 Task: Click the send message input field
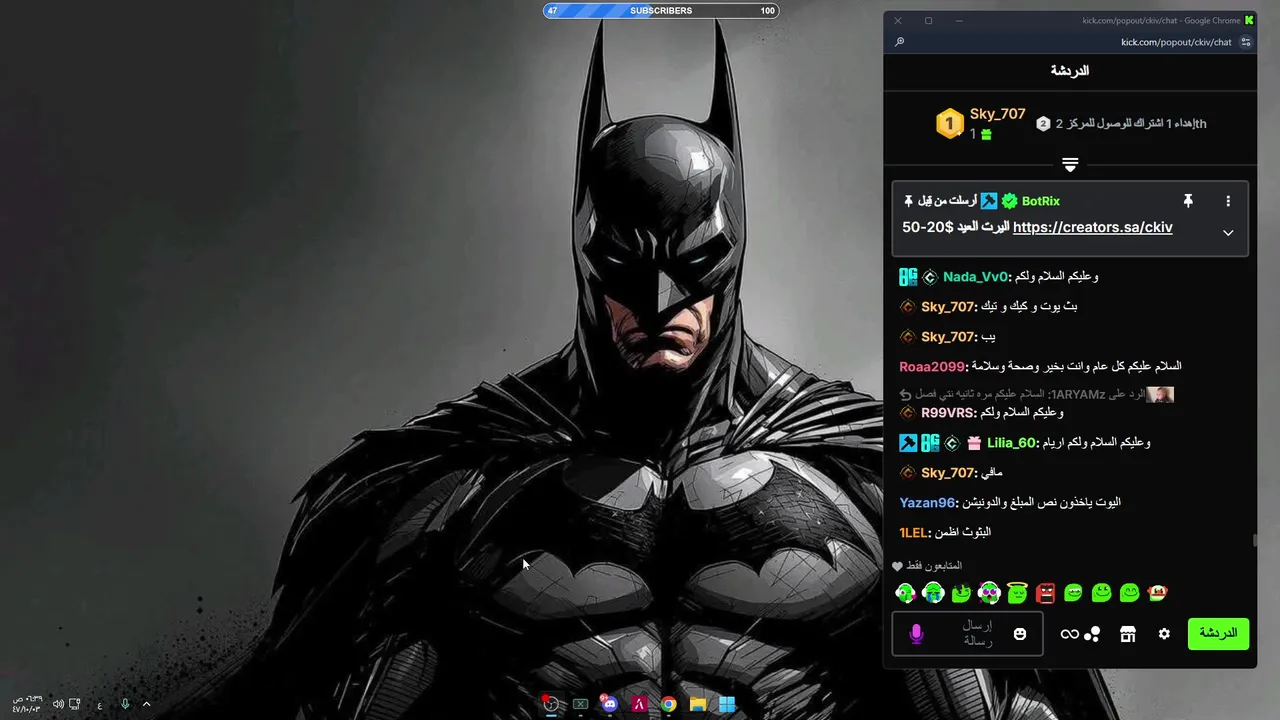[x=967, y=634]
